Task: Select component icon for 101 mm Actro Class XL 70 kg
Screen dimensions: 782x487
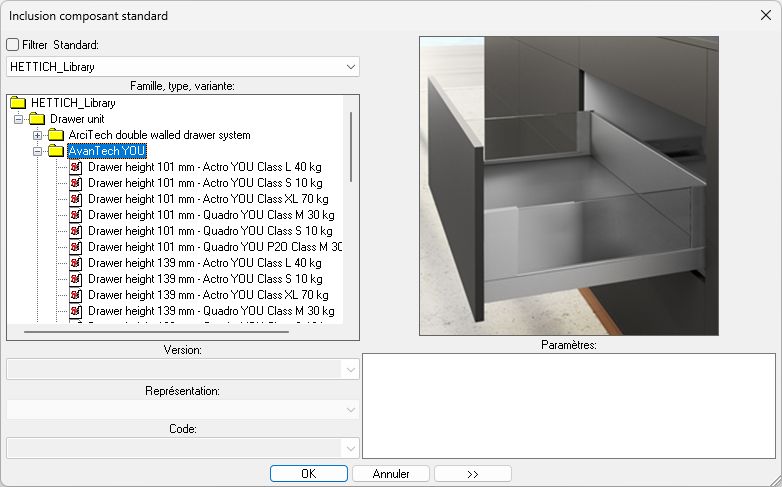Action: 75,199
